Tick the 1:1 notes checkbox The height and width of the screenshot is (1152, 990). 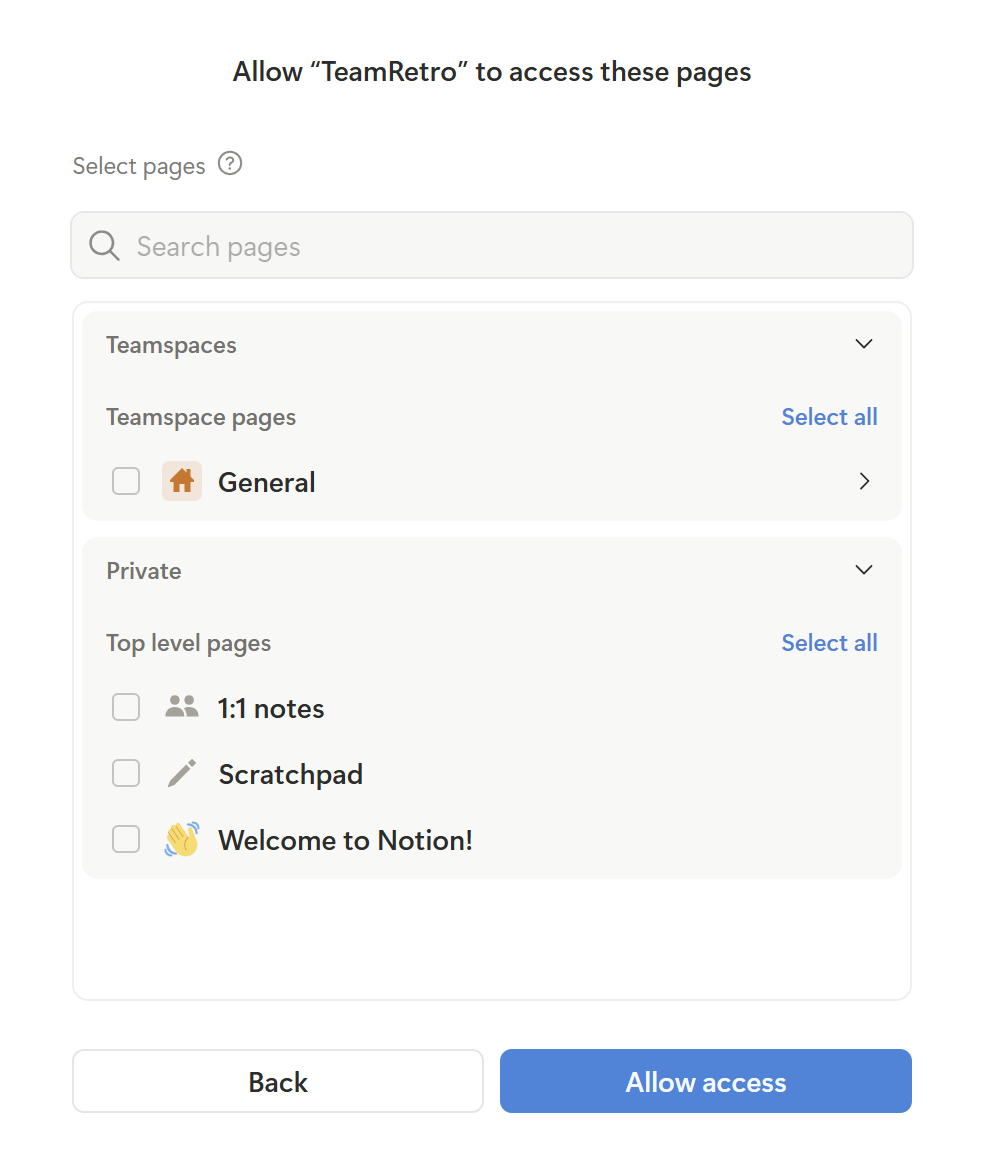coord(126,707)
